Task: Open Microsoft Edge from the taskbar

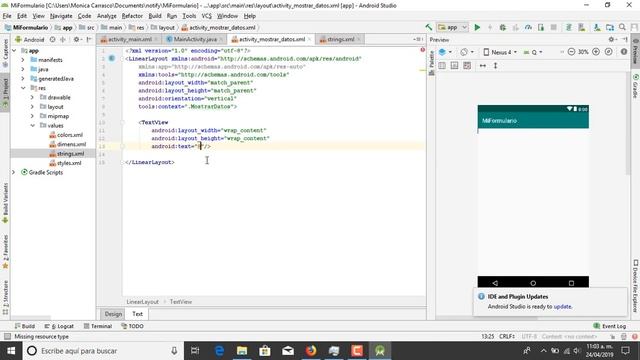Action: 219,351
